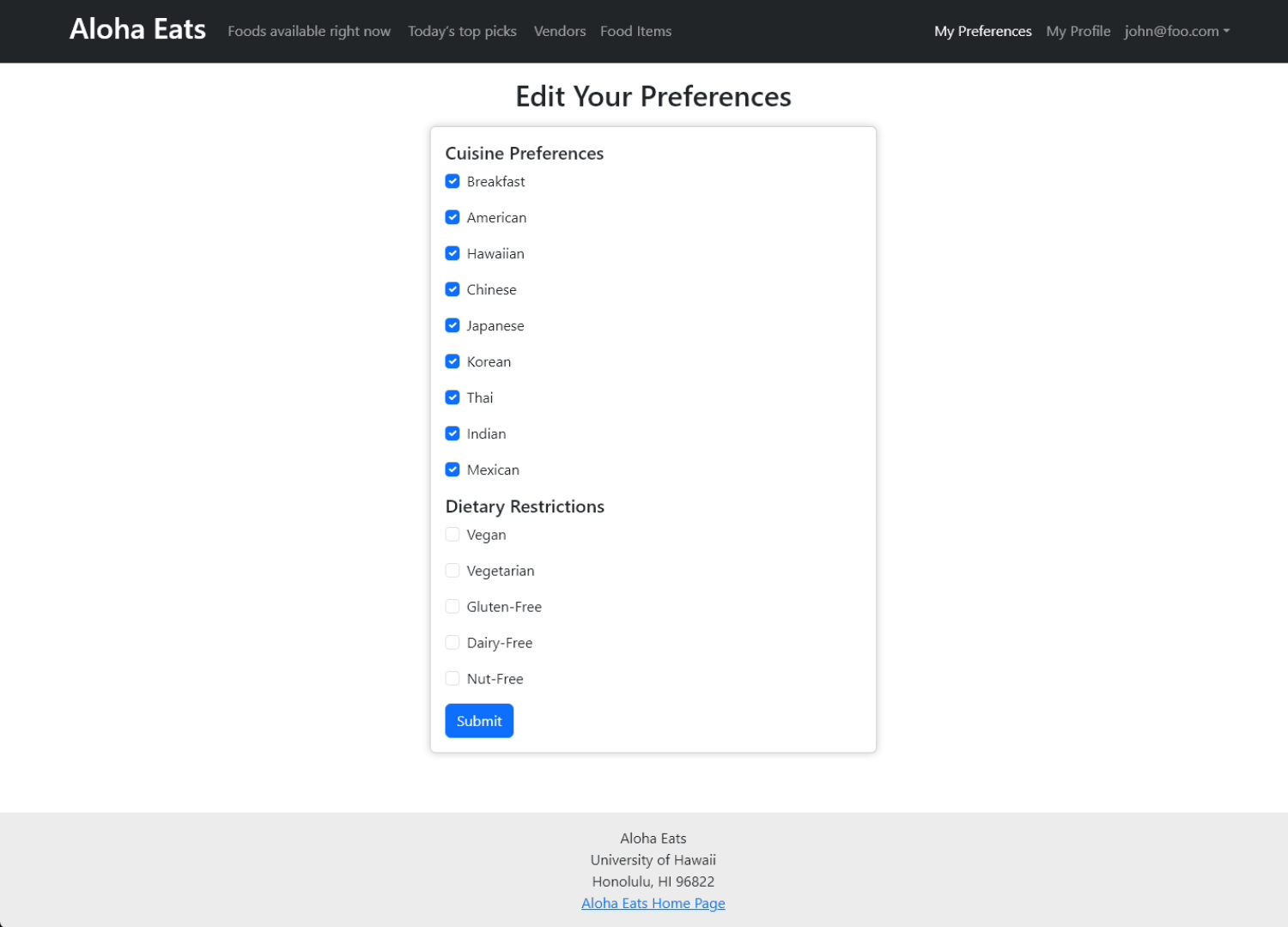This screenshot has height=927, width=1288.
Task: Check the Vegetarian checkbox
Action: click(x=453, y=571)
